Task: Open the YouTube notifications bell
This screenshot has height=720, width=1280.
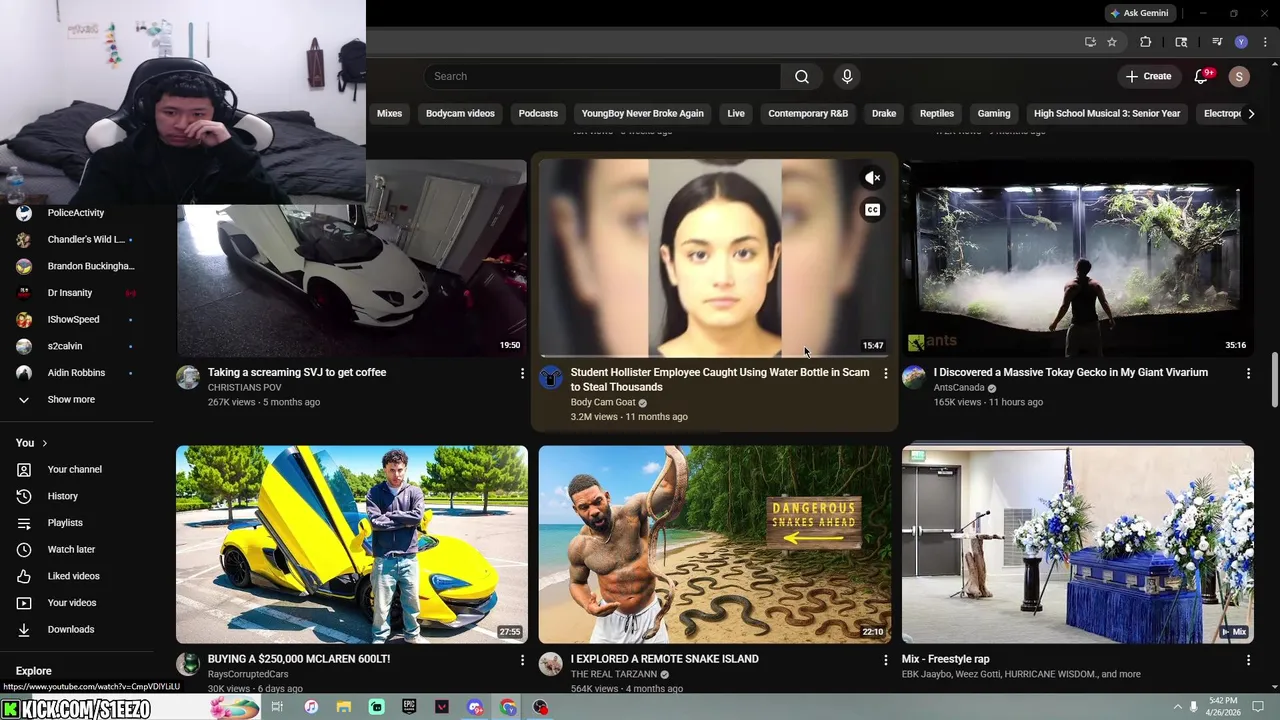Action: 1202,76
